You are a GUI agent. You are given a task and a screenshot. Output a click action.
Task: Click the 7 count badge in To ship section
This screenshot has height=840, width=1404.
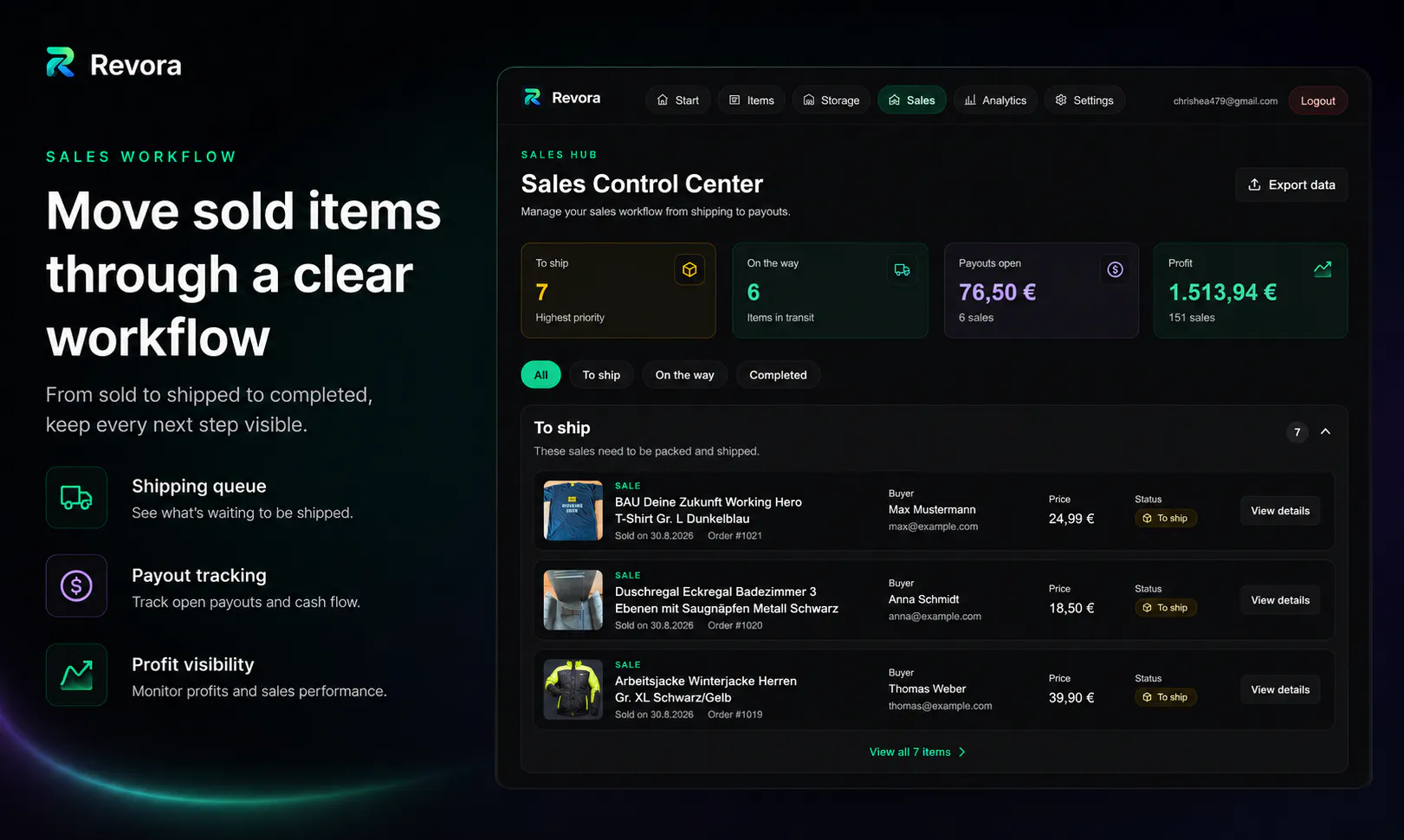(x=1297, y=432)
